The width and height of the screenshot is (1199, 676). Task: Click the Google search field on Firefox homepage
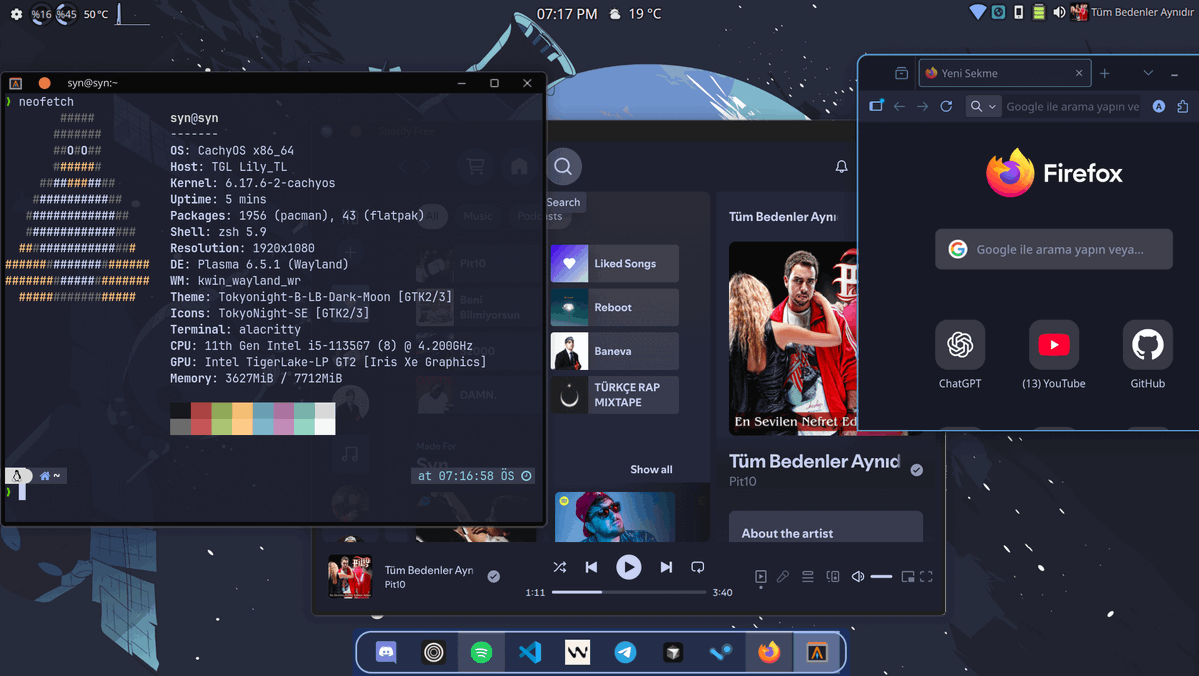(1053, 249)
